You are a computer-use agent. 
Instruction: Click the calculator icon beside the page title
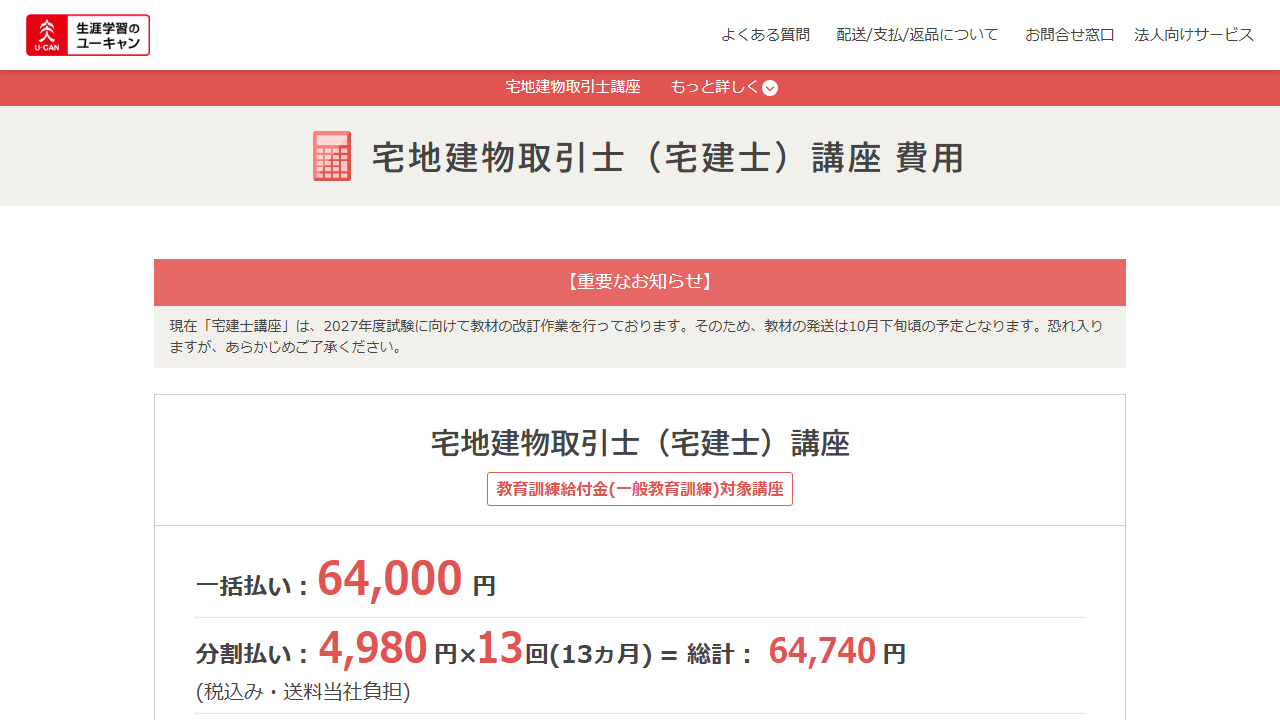pyautogui.click(x=332, y=156)
